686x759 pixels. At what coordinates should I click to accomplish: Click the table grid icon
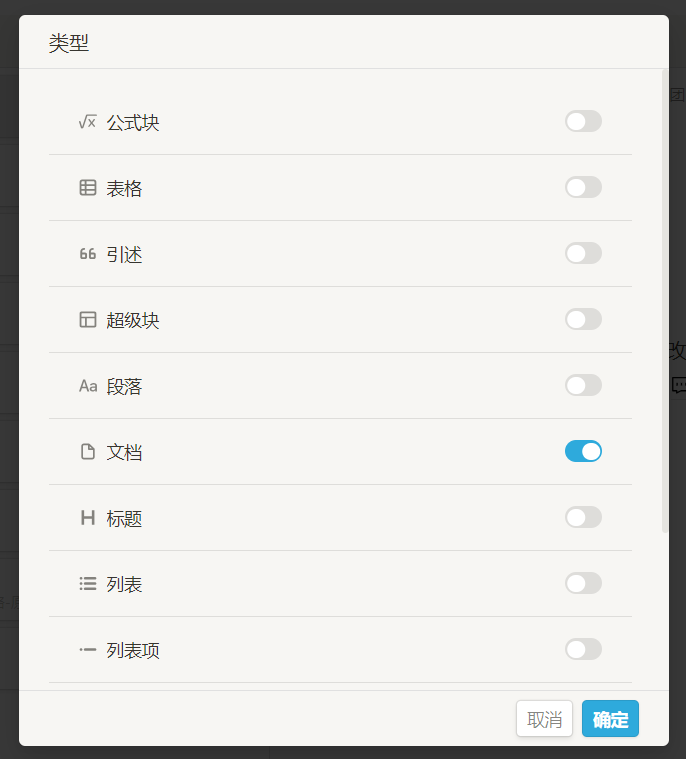tap(88, 188)
